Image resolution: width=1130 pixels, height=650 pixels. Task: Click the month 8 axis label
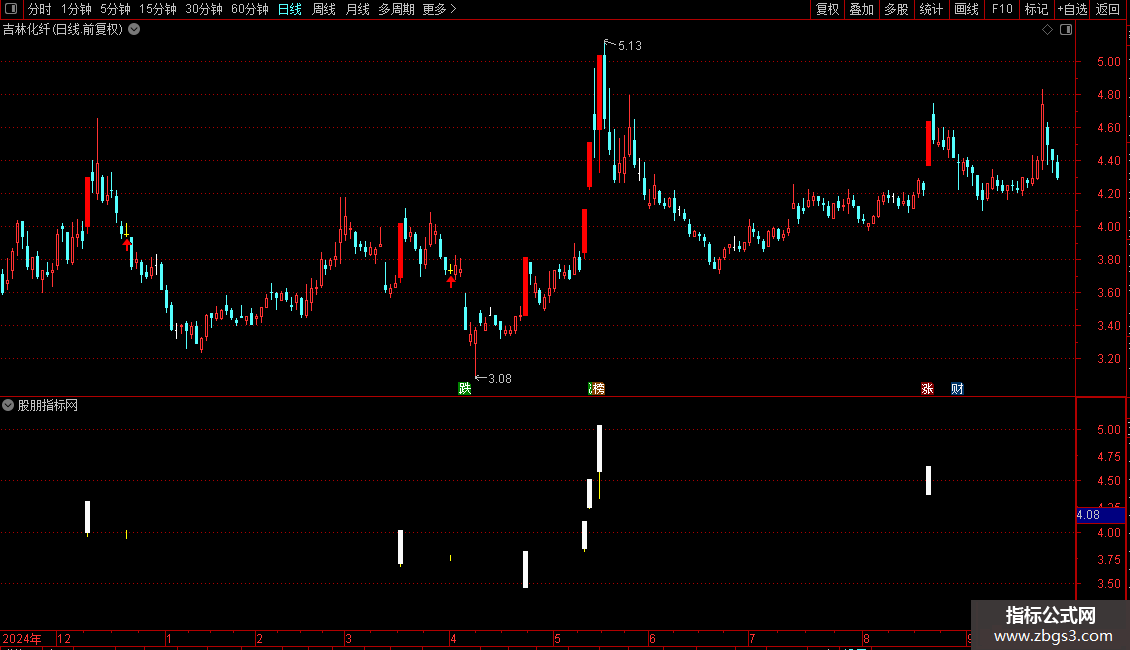point(866,638)
